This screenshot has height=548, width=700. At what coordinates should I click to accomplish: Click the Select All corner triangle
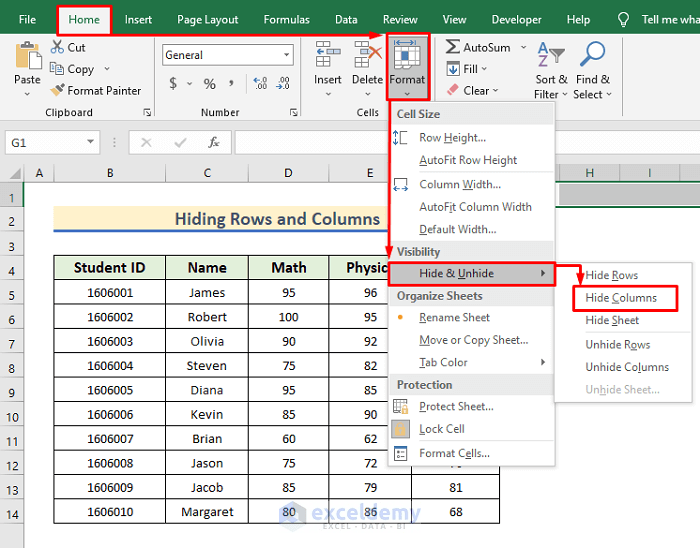(x=16, y=173)
